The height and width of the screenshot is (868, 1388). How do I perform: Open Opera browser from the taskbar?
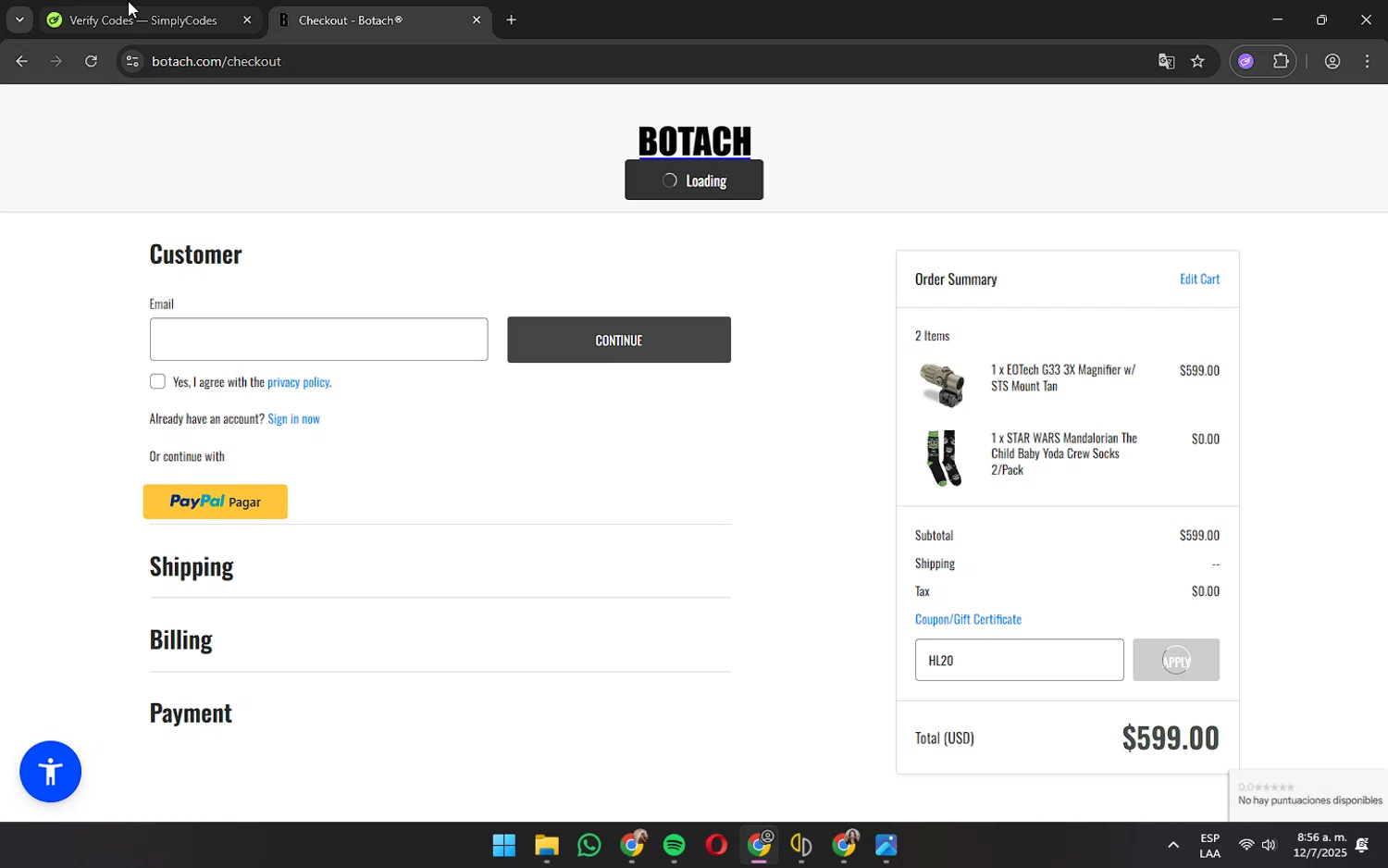pos(717,845)
